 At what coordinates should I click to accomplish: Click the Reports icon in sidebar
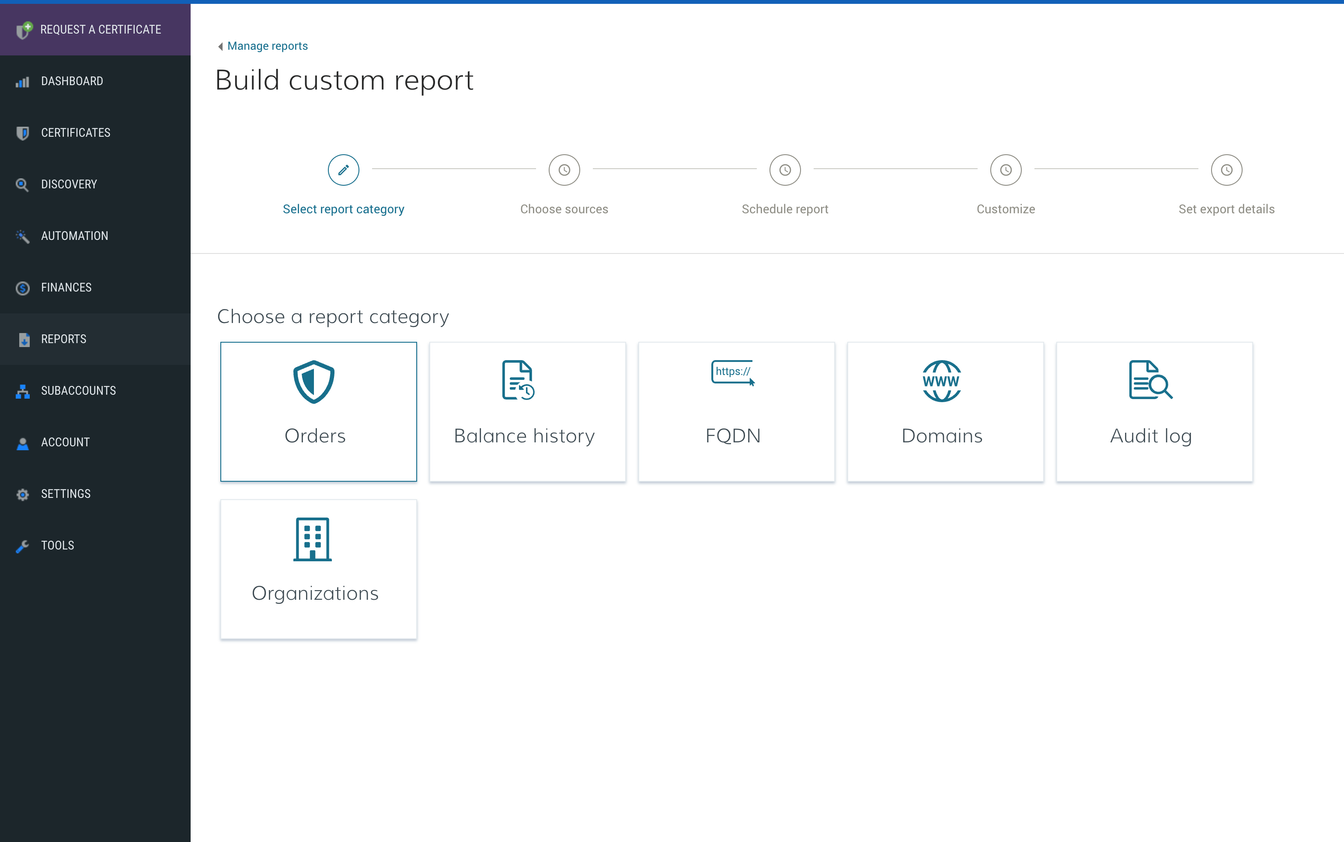[21, 338]
